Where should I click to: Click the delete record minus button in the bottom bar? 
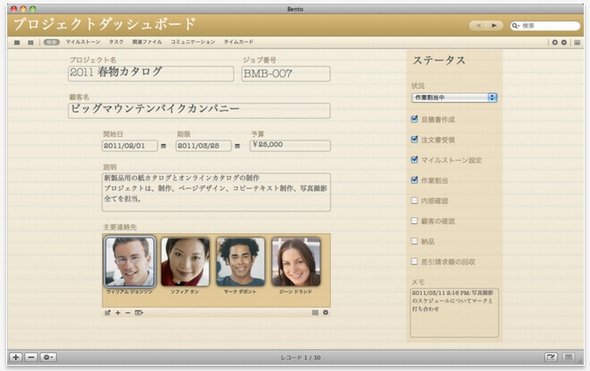[x=31, y=357]
